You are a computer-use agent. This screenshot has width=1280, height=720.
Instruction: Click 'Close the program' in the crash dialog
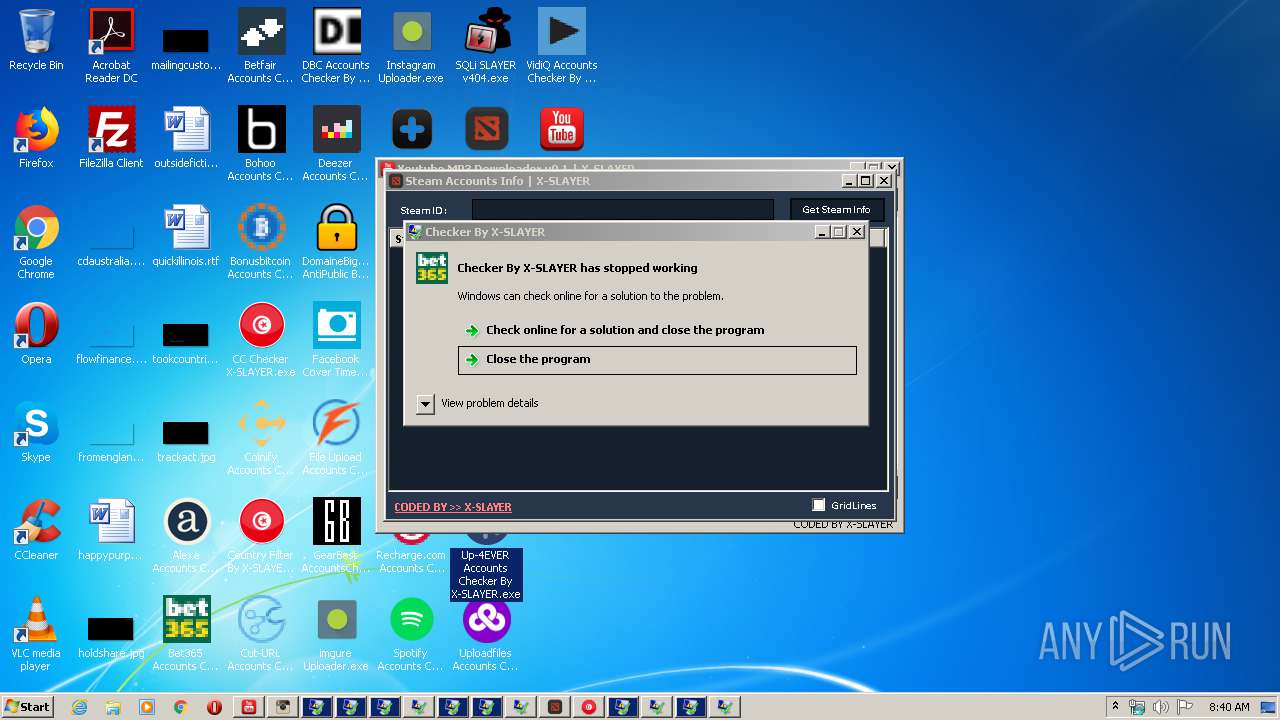(x=657, y=360)
